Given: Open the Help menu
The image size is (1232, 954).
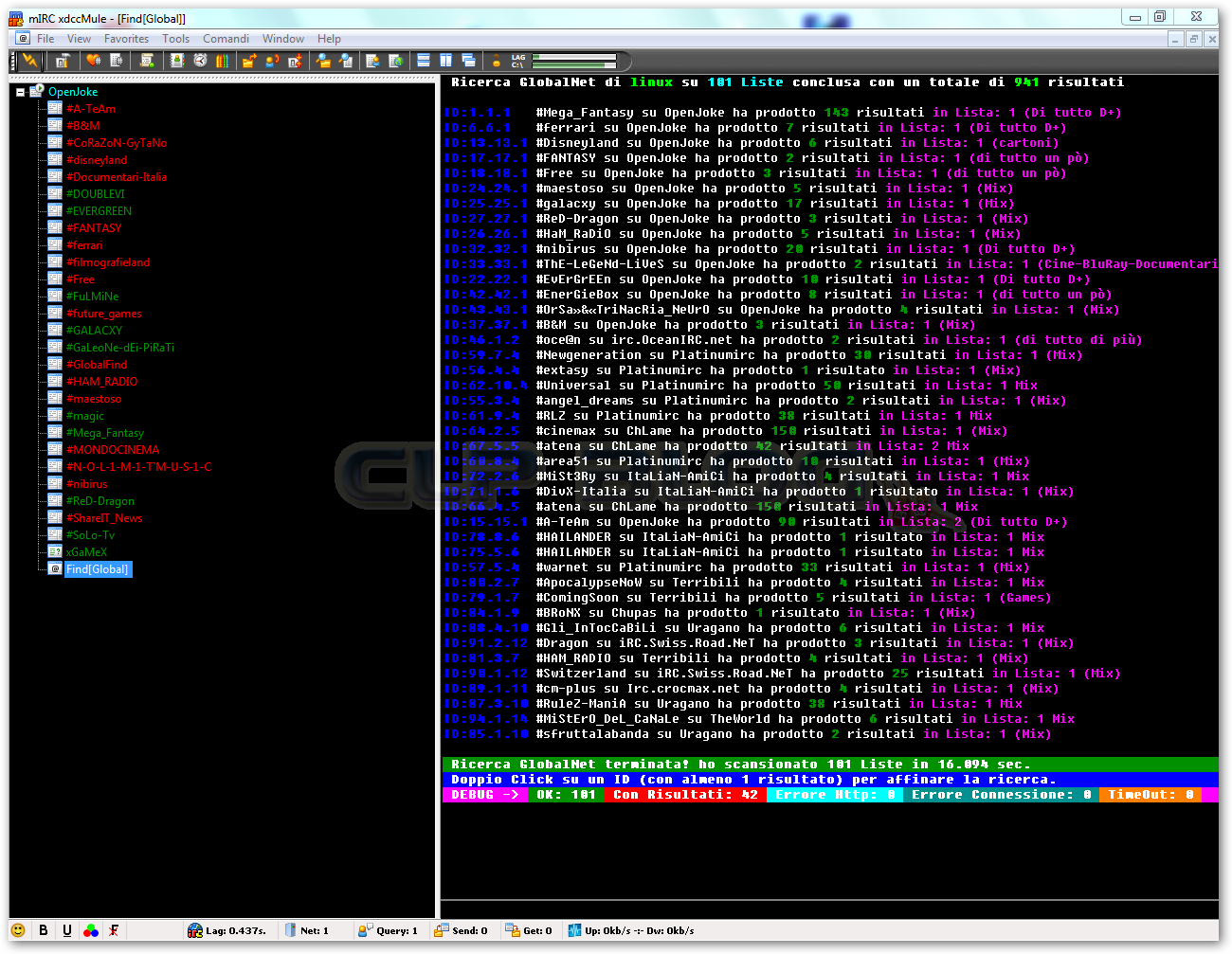Looking at the screenshot, I should (x=330, y=39).
